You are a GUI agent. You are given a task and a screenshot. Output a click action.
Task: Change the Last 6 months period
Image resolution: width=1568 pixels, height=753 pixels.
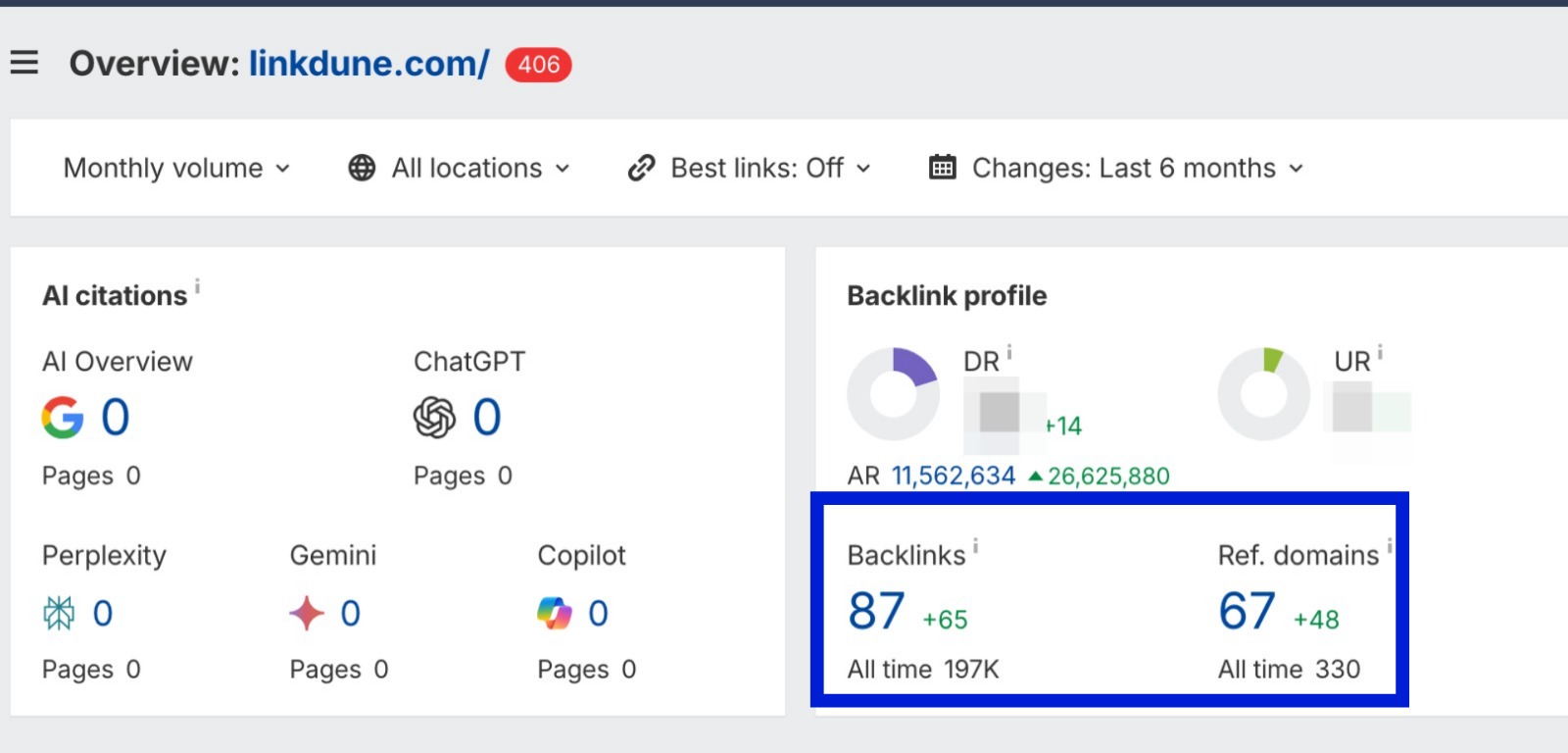1116,169
